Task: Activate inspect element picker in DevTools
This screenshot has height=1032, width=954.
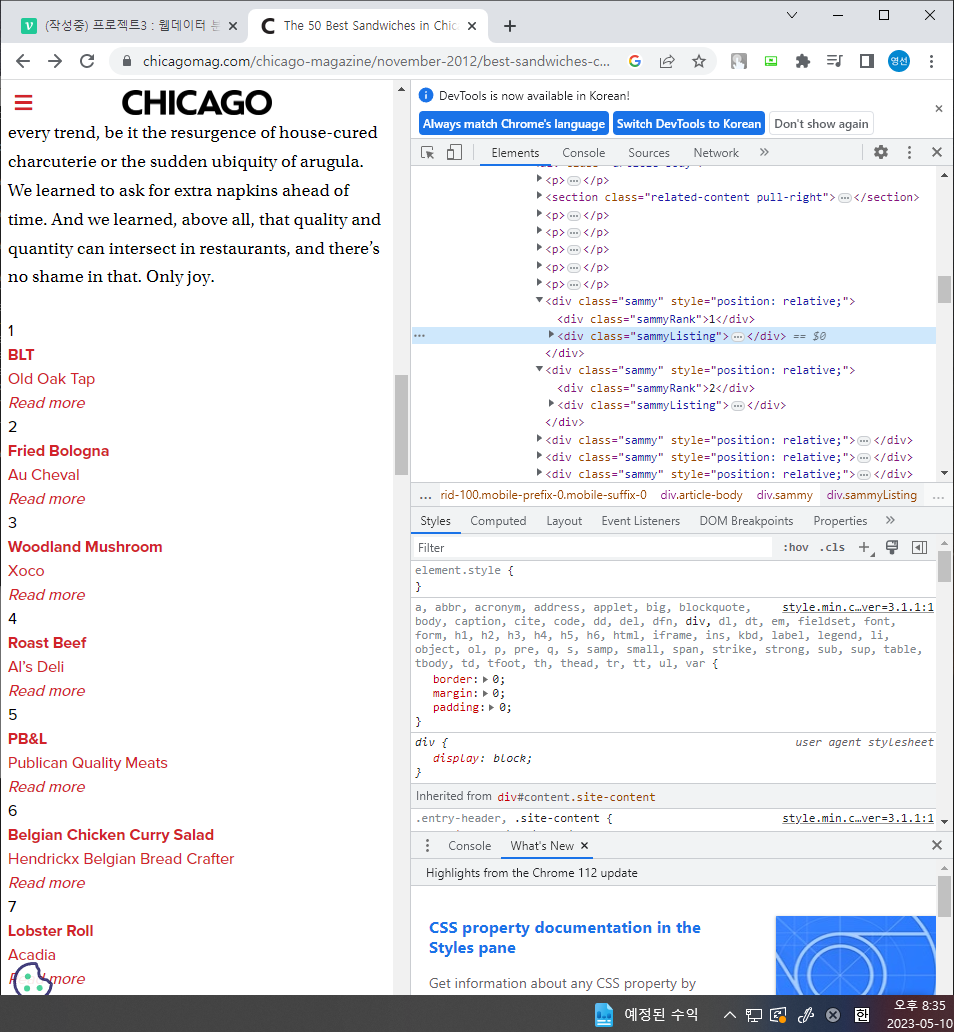Action: 427,153
